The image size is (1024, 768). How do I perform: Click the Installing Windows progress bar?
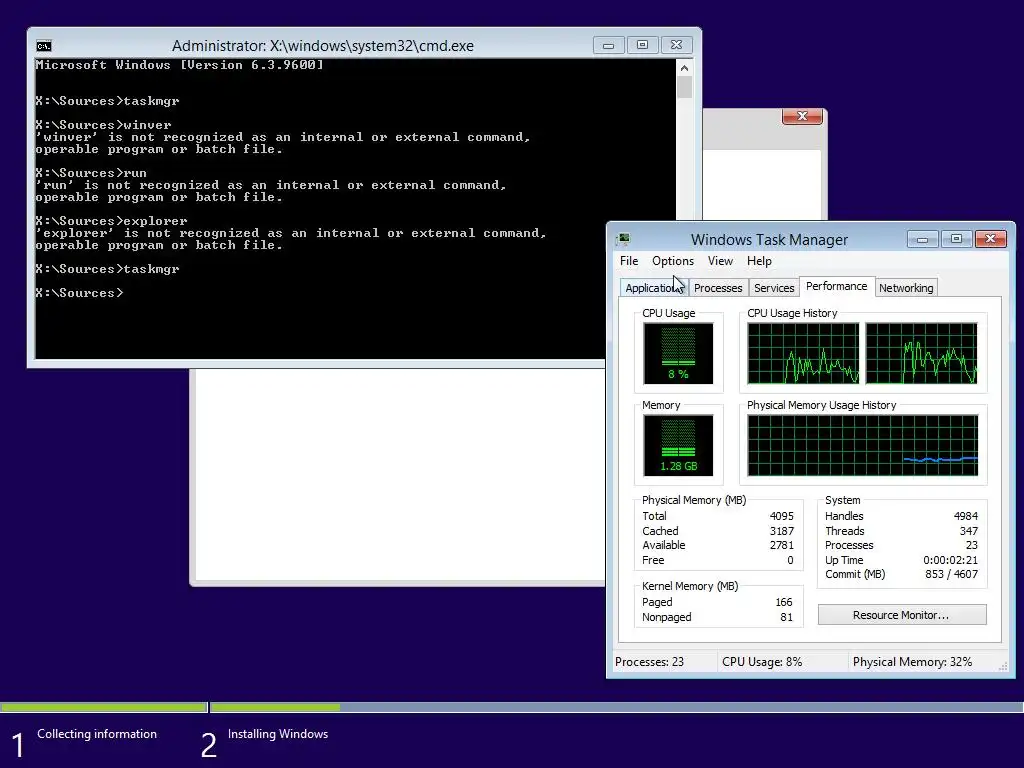pos(616,707)
